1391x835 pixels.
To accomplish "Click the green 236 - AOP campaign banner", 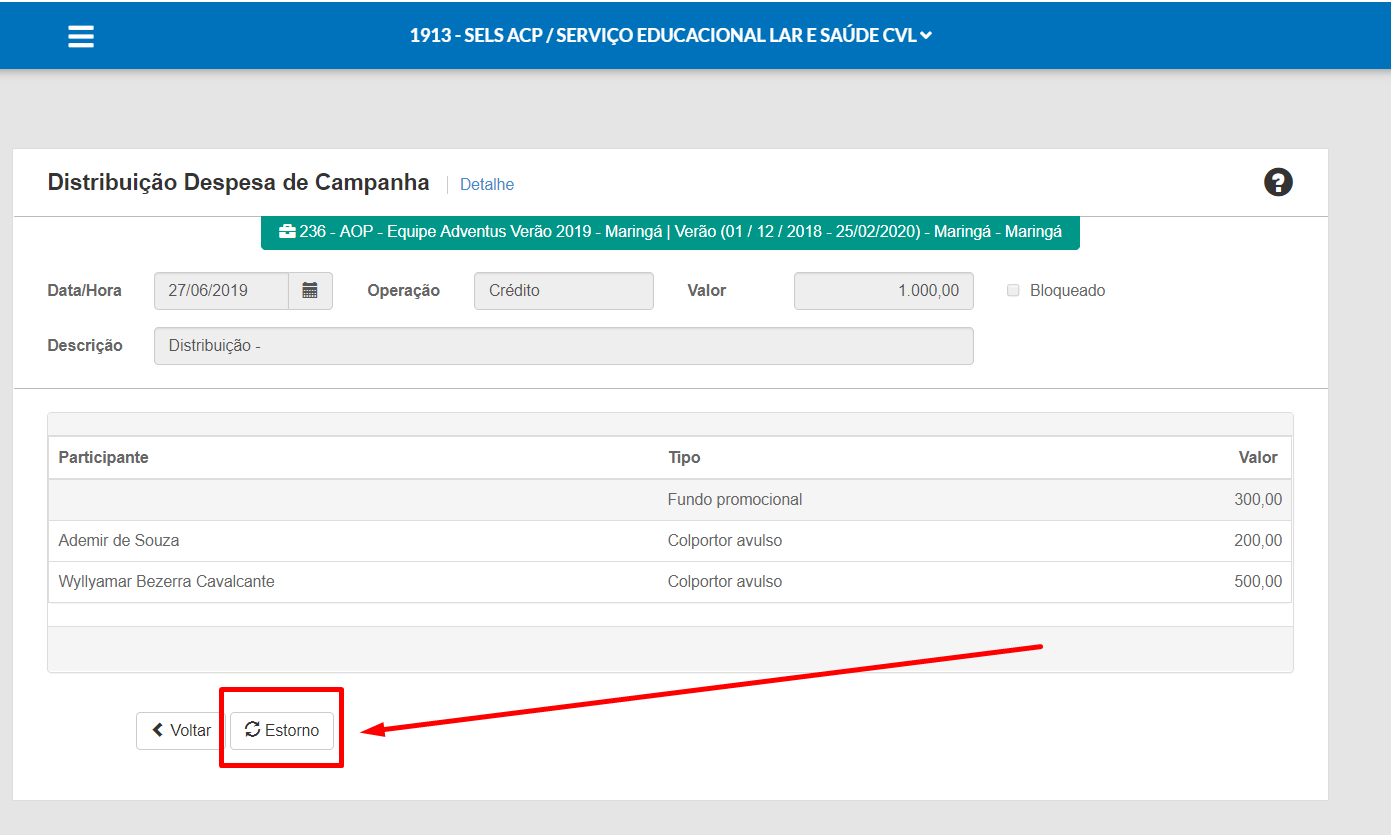I will (x=670, y=232).
